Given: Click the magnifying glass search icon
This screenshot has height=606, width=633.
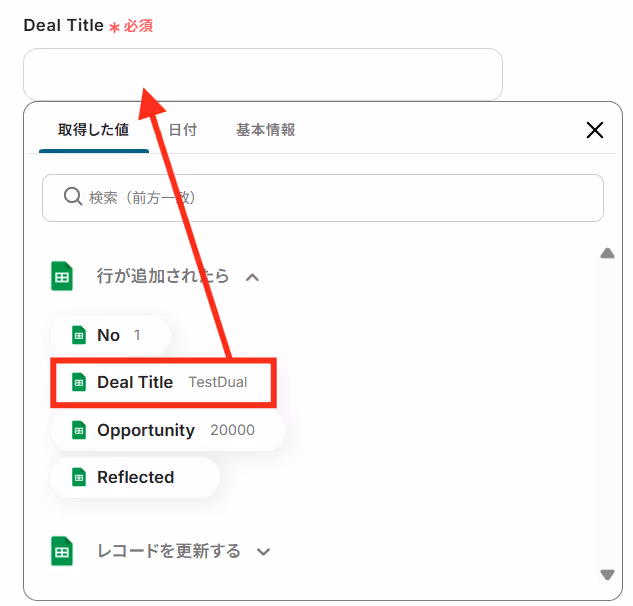Looking at the screenshot, I should pos(73,197).
